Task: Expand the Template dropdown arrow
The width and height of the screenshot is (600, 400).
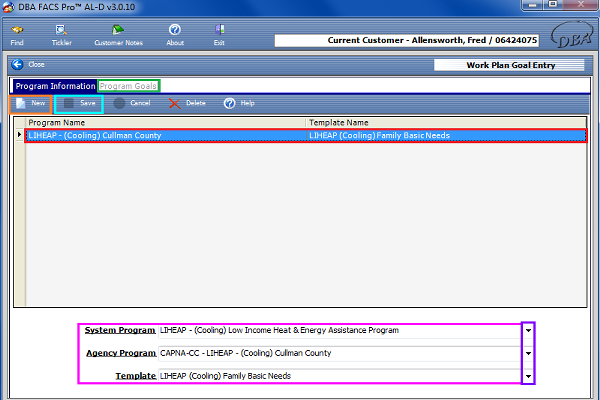Action: coord(528,376)
